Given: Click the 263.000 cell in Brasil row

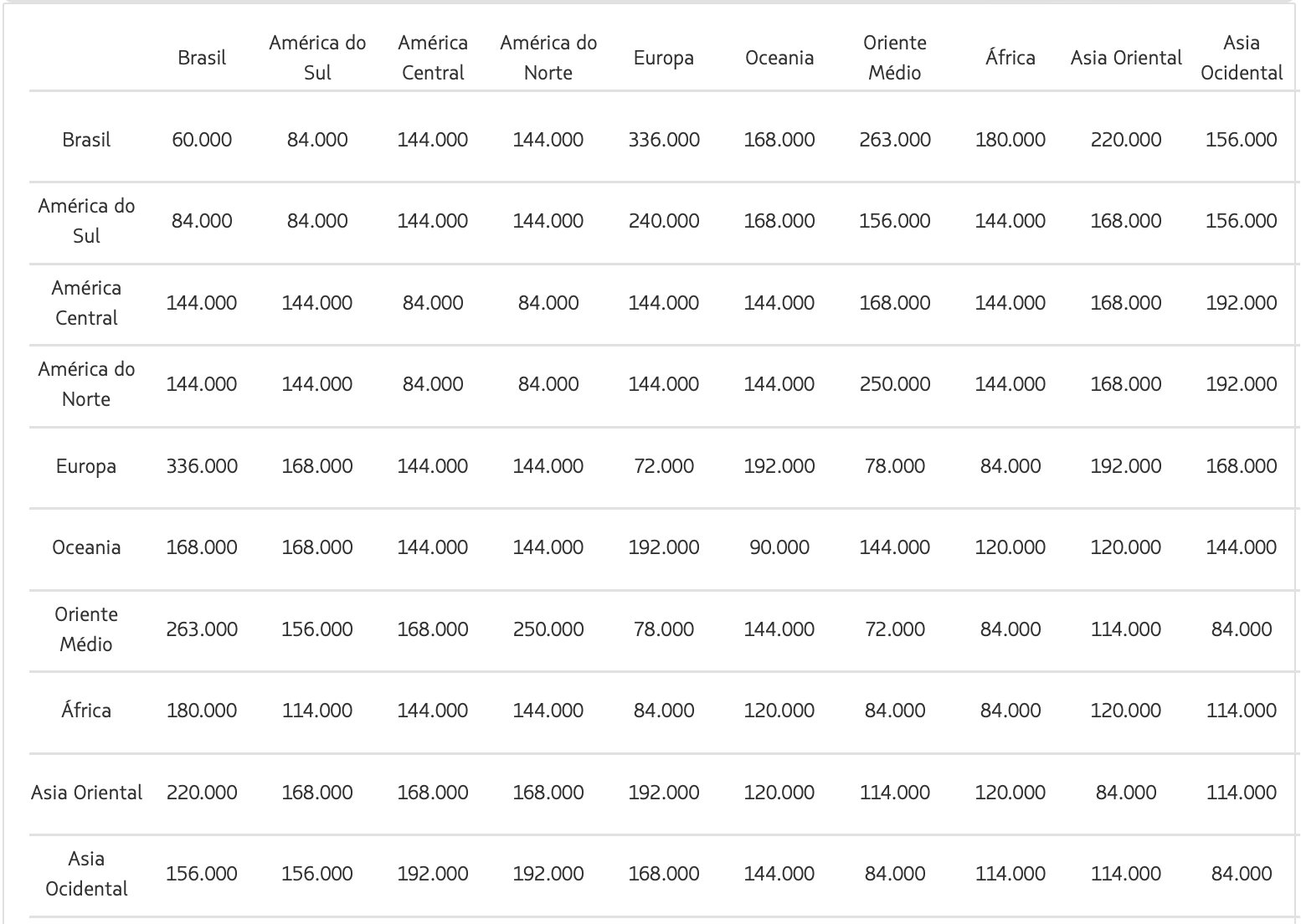Looking at the screenshot, I should pyautogui.click(x=895, y=140).
